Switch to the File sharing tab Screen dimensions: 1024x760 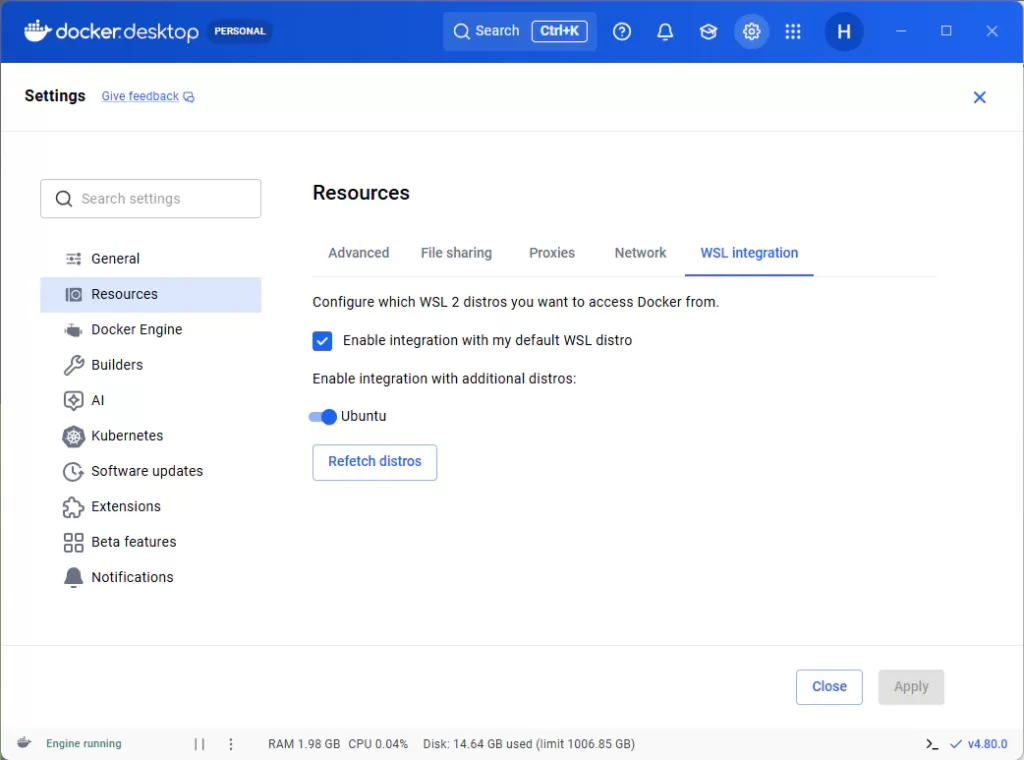[x=456, y=253]
